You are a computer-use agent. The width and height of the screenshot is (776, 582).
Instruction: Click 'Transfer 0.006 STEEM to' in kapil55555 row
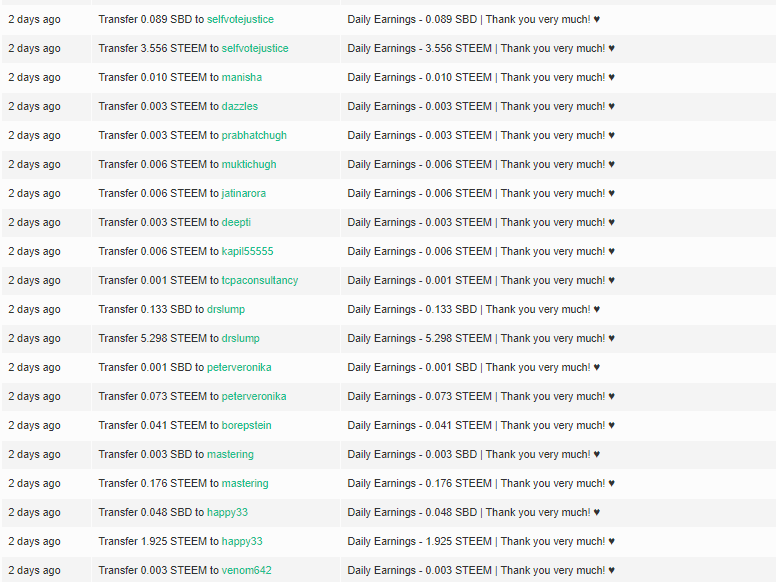coord(158,251)
